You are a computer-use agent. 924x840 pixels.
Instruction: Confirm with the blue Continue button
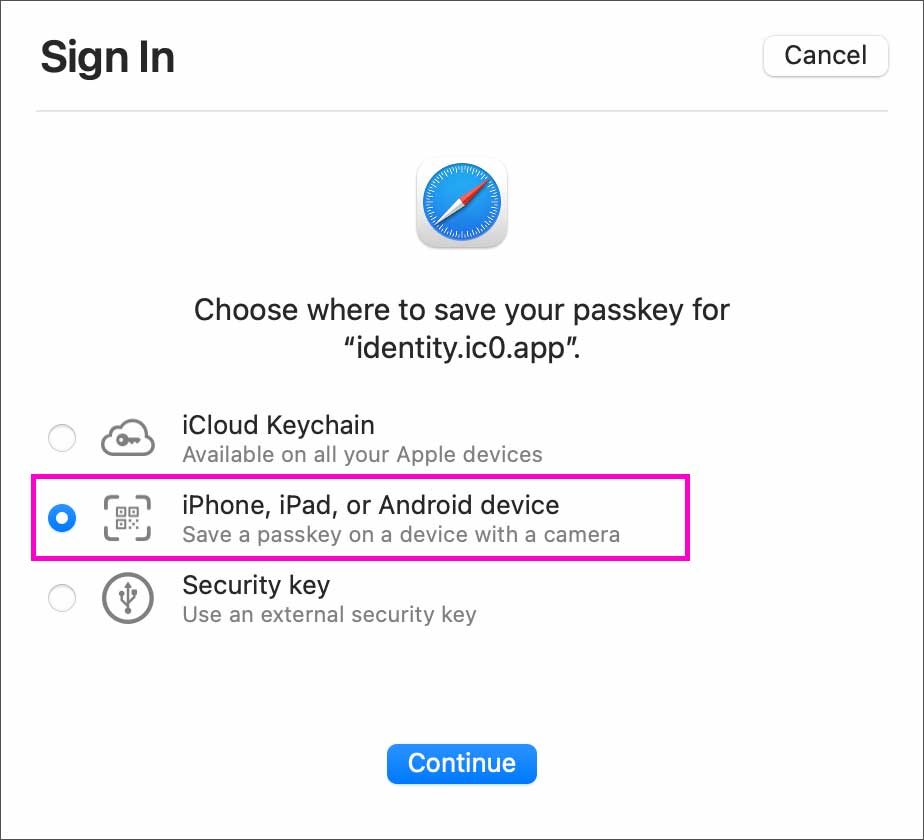tap(461, 763)
